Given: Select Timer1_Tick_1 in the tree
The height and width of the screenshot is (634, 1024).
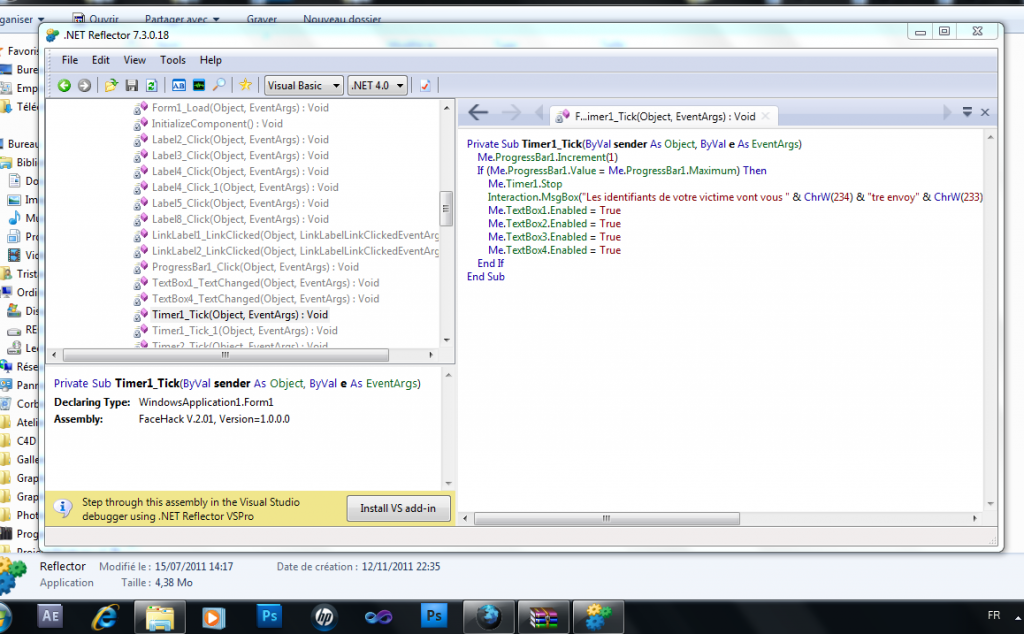Looking at the screenshot, I should click(245, 330).
